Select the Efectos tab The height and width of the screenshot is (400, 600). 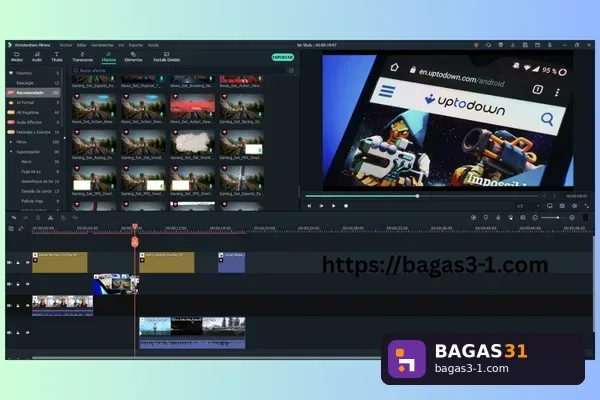(x=109, y=57)
